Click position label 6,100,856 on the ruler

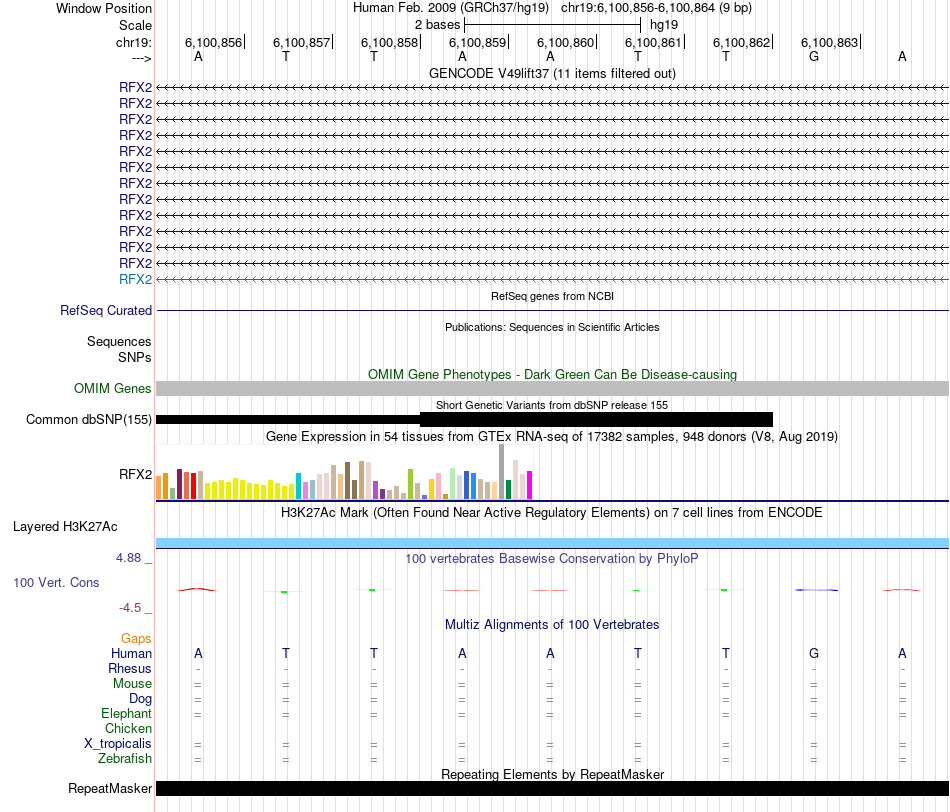213,42
